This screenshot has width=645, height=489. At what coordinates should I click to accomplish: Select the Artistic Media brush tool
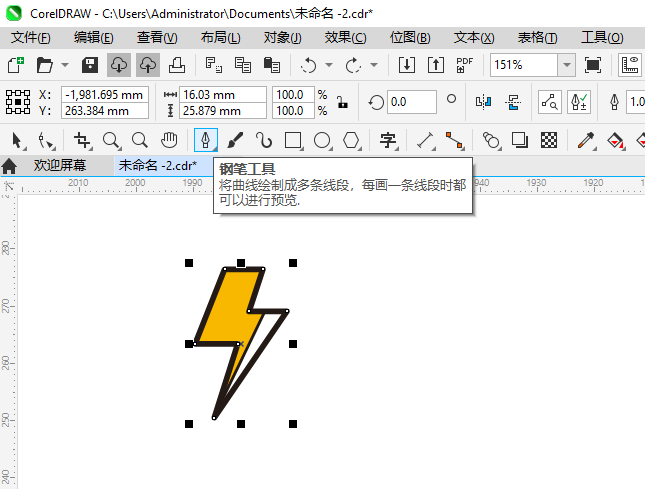coord(235,140)
